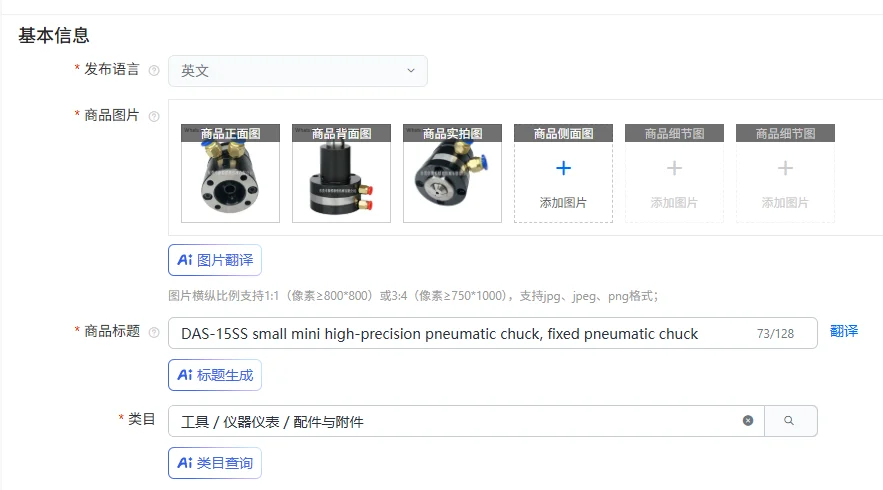The width and height of the screenshot is (883, 490).
Task: Click the search icon in 类目 field
Action: click(x=789, y=421)
